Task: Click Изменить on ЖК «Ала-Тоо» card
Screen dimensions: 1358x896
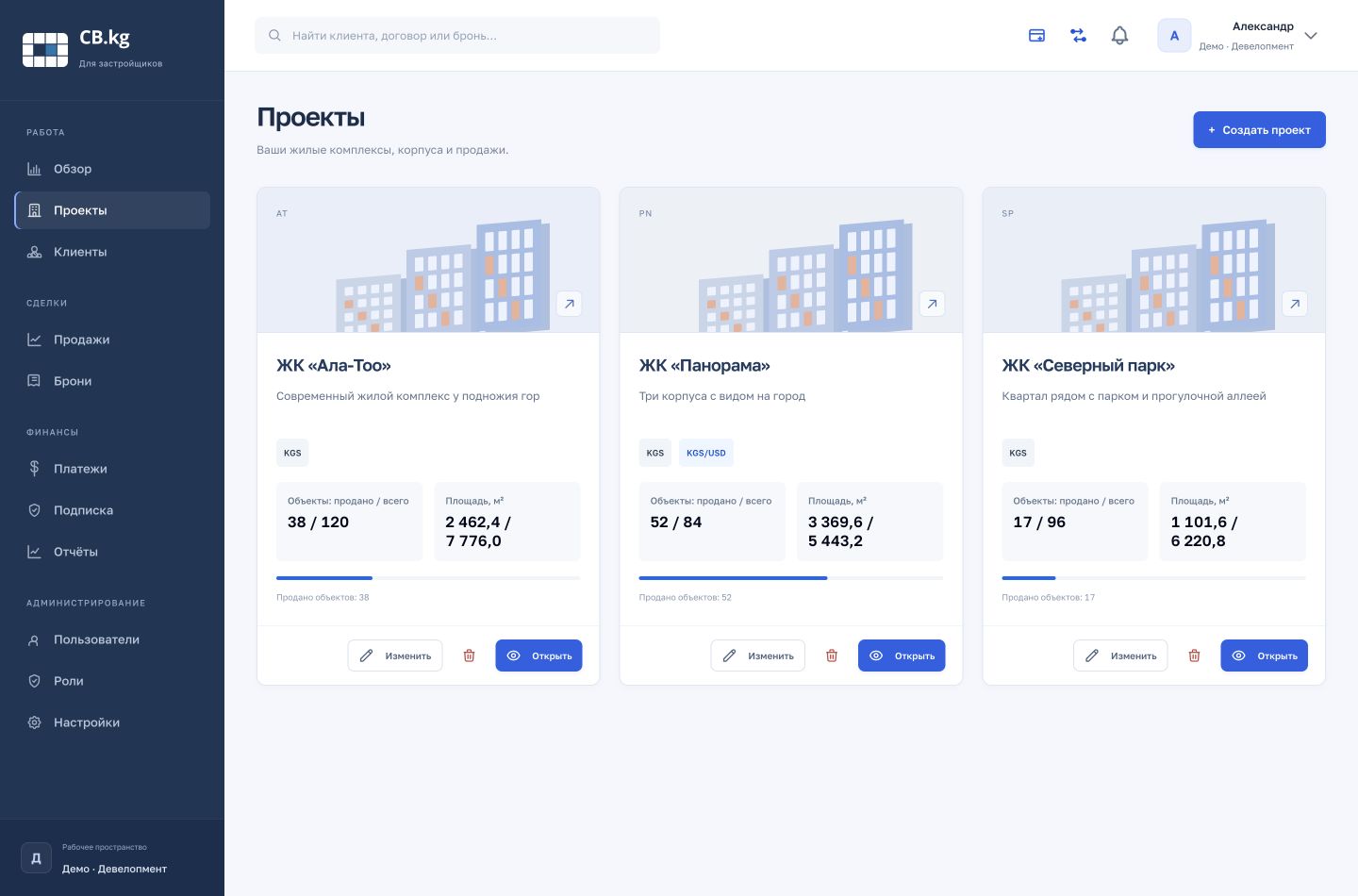Action: coord(395,655)
